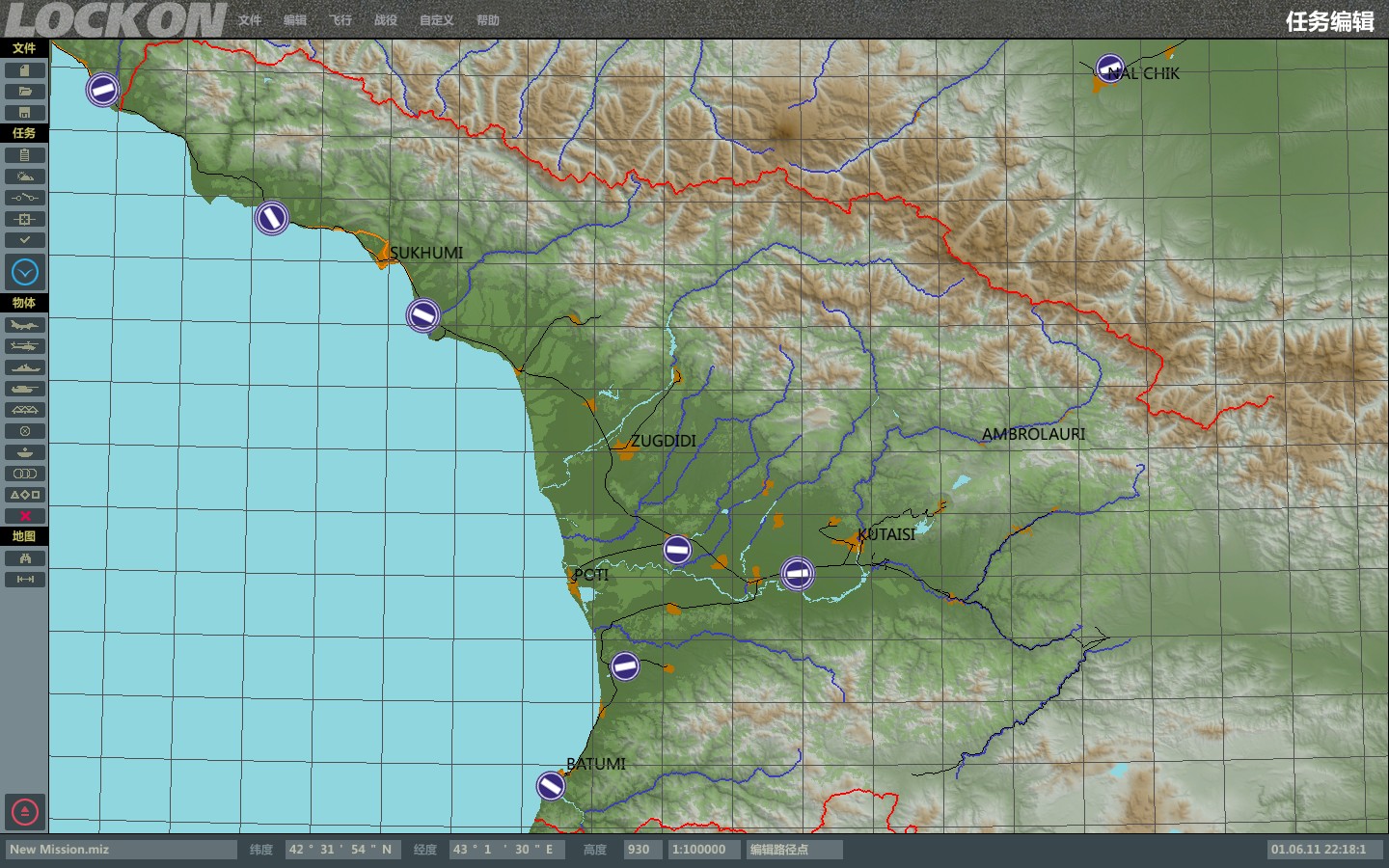Select the mission goal crosshair-box icon
This screenshot has height=868, width=1389.
click(x=24, y=219)
